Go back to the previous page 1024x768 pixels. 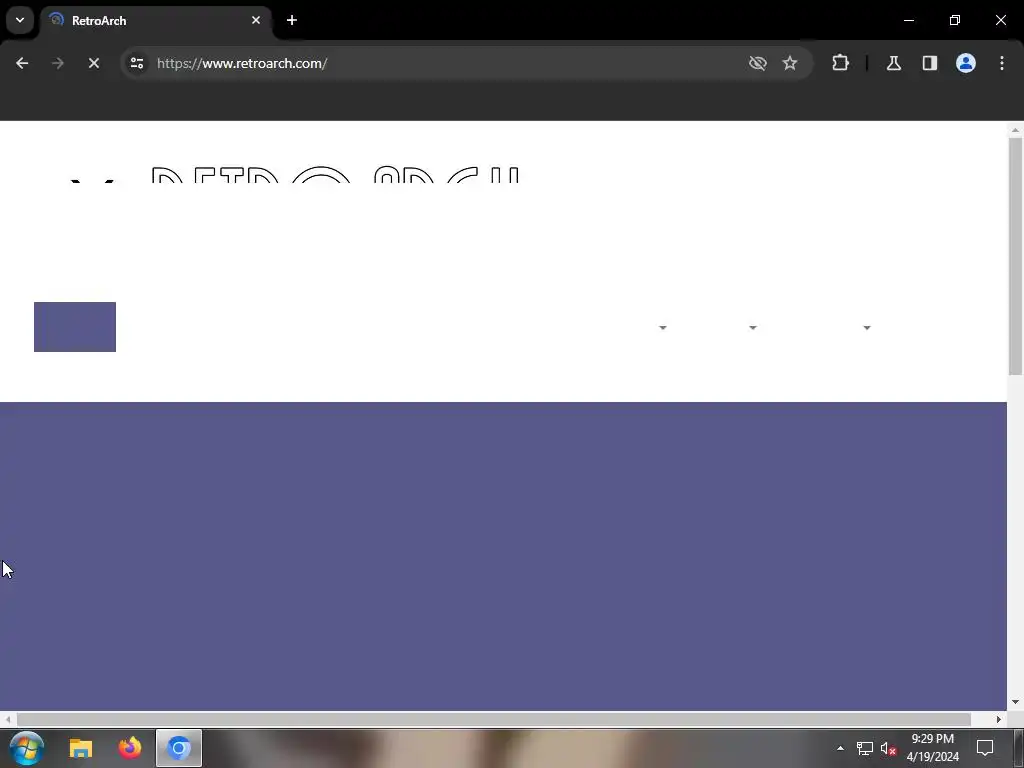(22, 63)
